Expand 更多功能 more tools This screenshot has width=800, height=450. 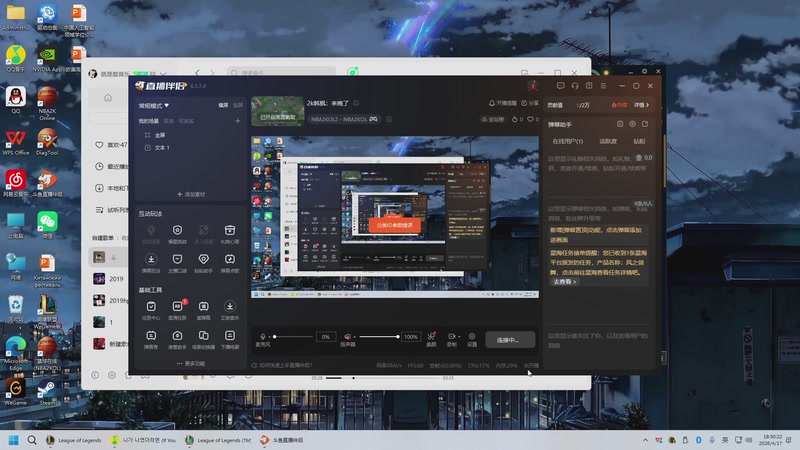pyautogui.click(x=191, y=363)
